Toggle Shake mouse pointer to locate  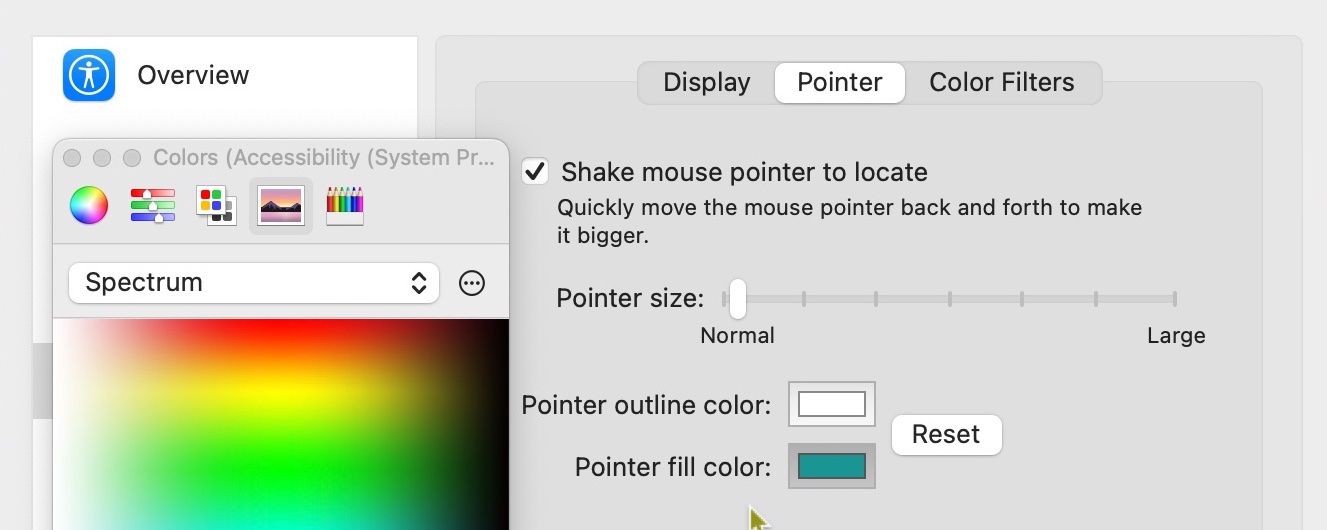click(536, 171)
